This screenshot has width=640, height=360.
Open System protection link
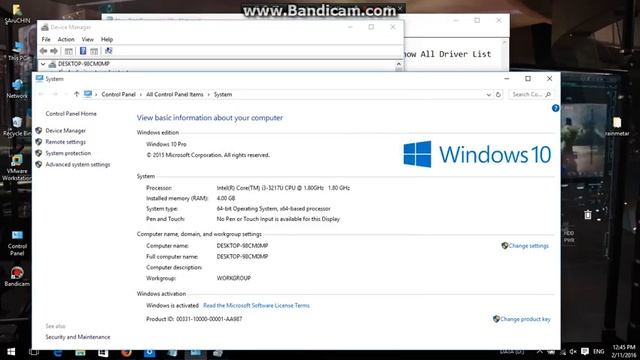click(68, 153)
